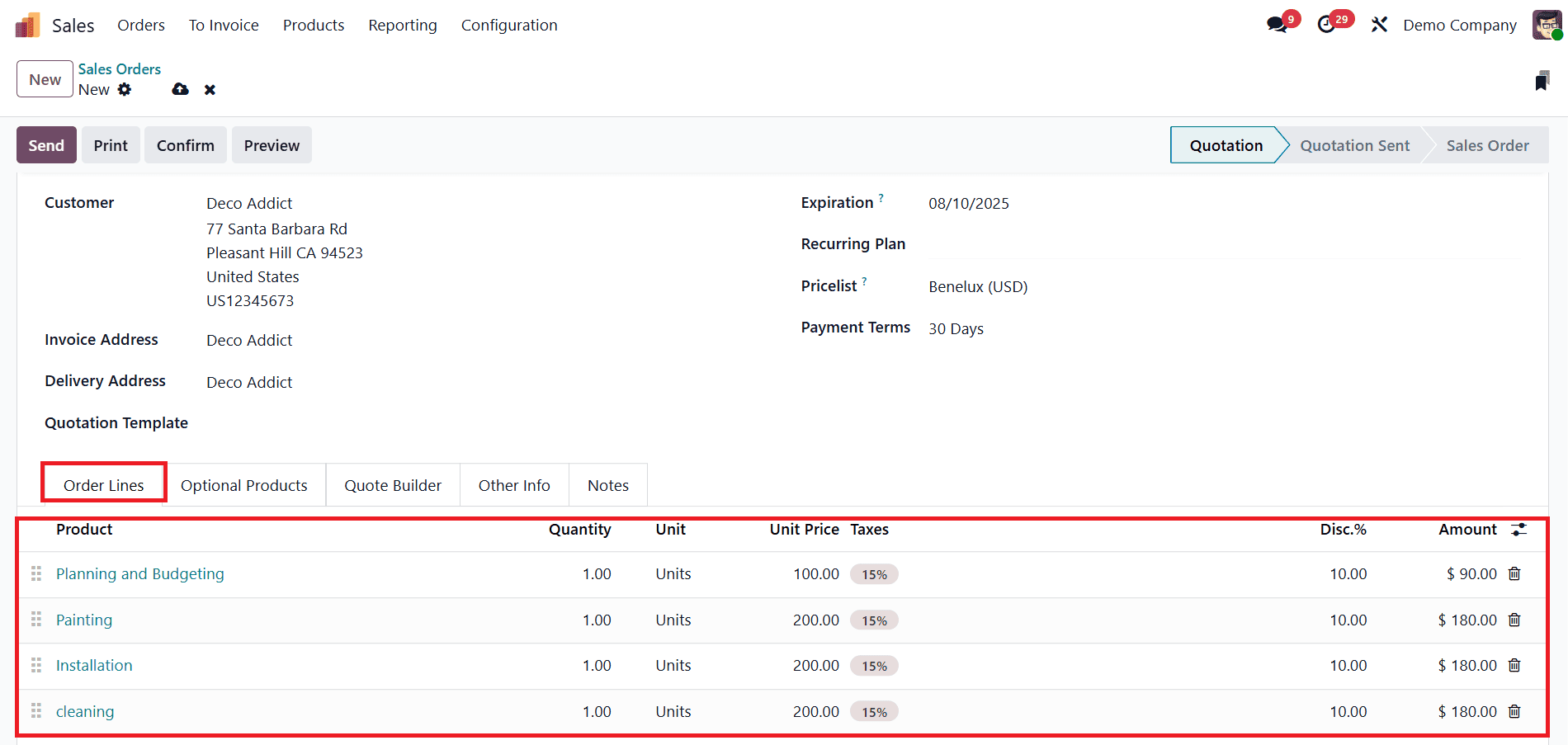The height and width of the screenshot is (745, 1568).
Task: Edit the Disc.% value on cleaning row
Action: 1348,711
